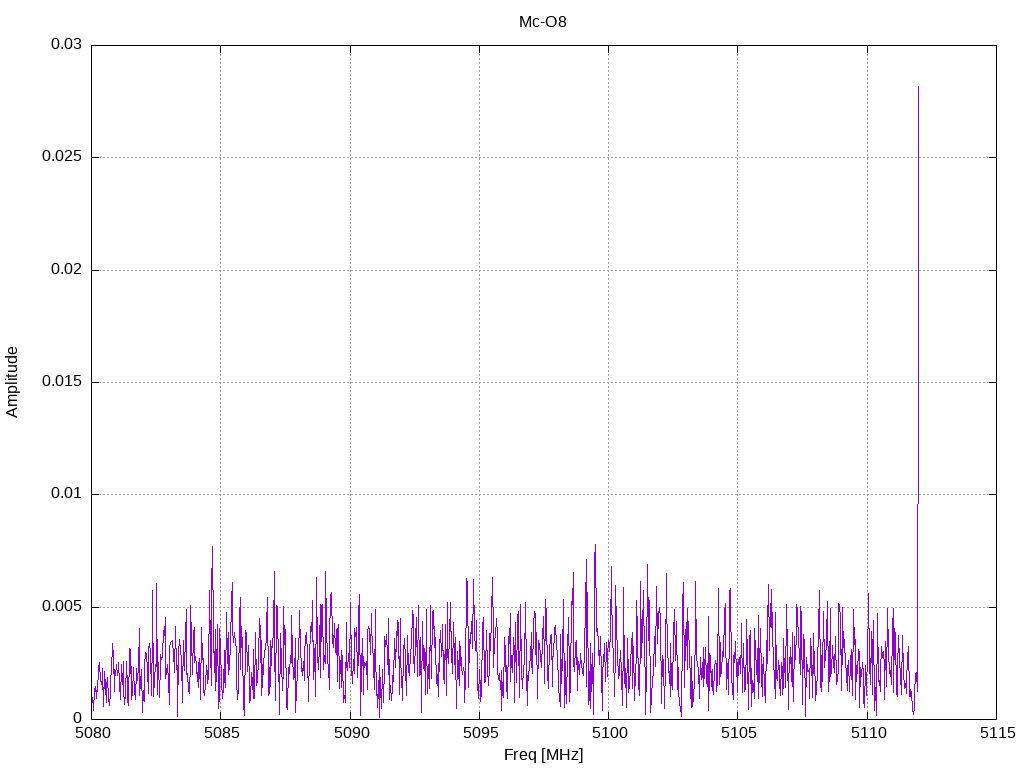
Task: Click the Freq [MHz] x-axis label
Action: (543, 755)
